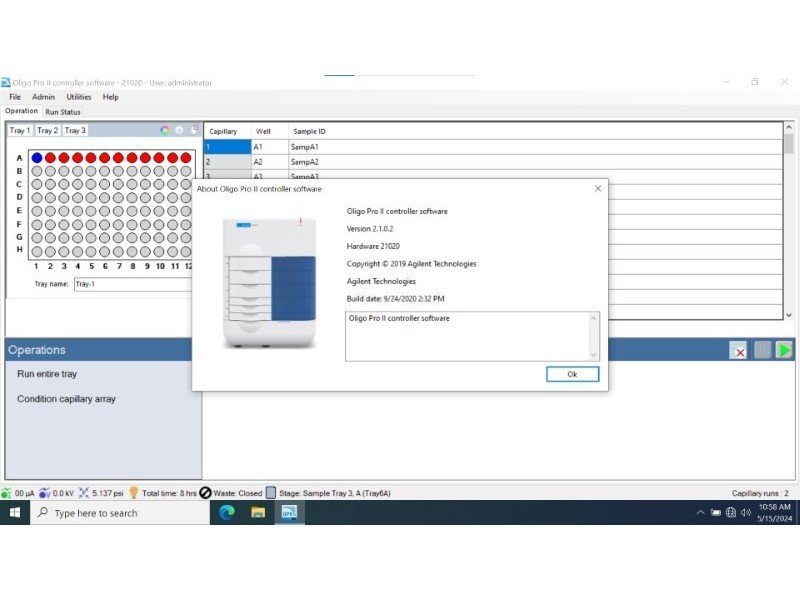
Task: Select the grey well D5 in the tray
Action: (91, 197)
